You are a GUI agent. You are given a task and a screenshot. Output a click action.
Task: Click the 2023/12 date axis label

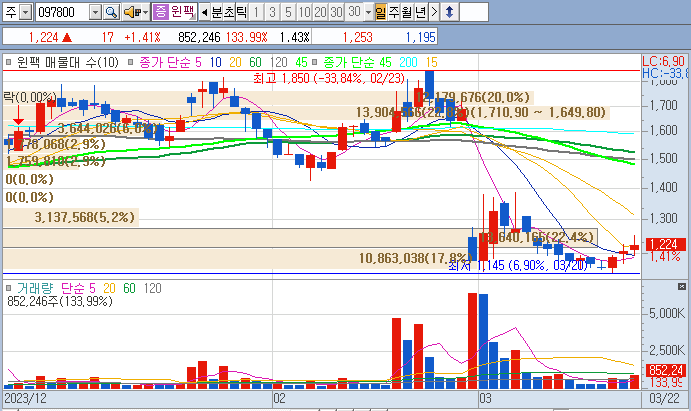point(25,398)
